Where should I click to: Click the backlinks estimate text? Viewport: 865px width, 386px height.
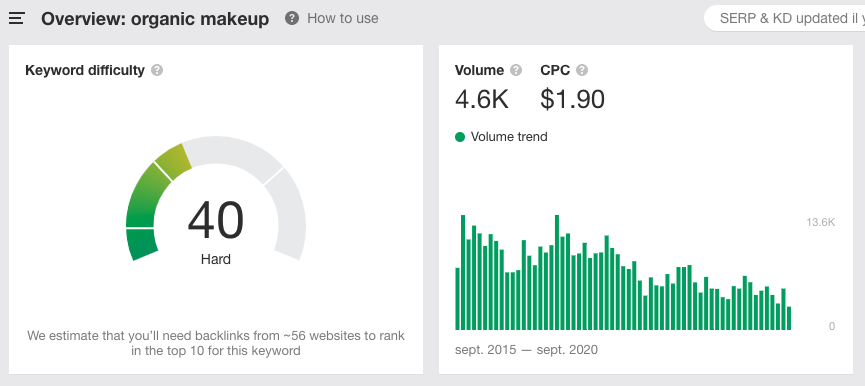click(216, 342)
